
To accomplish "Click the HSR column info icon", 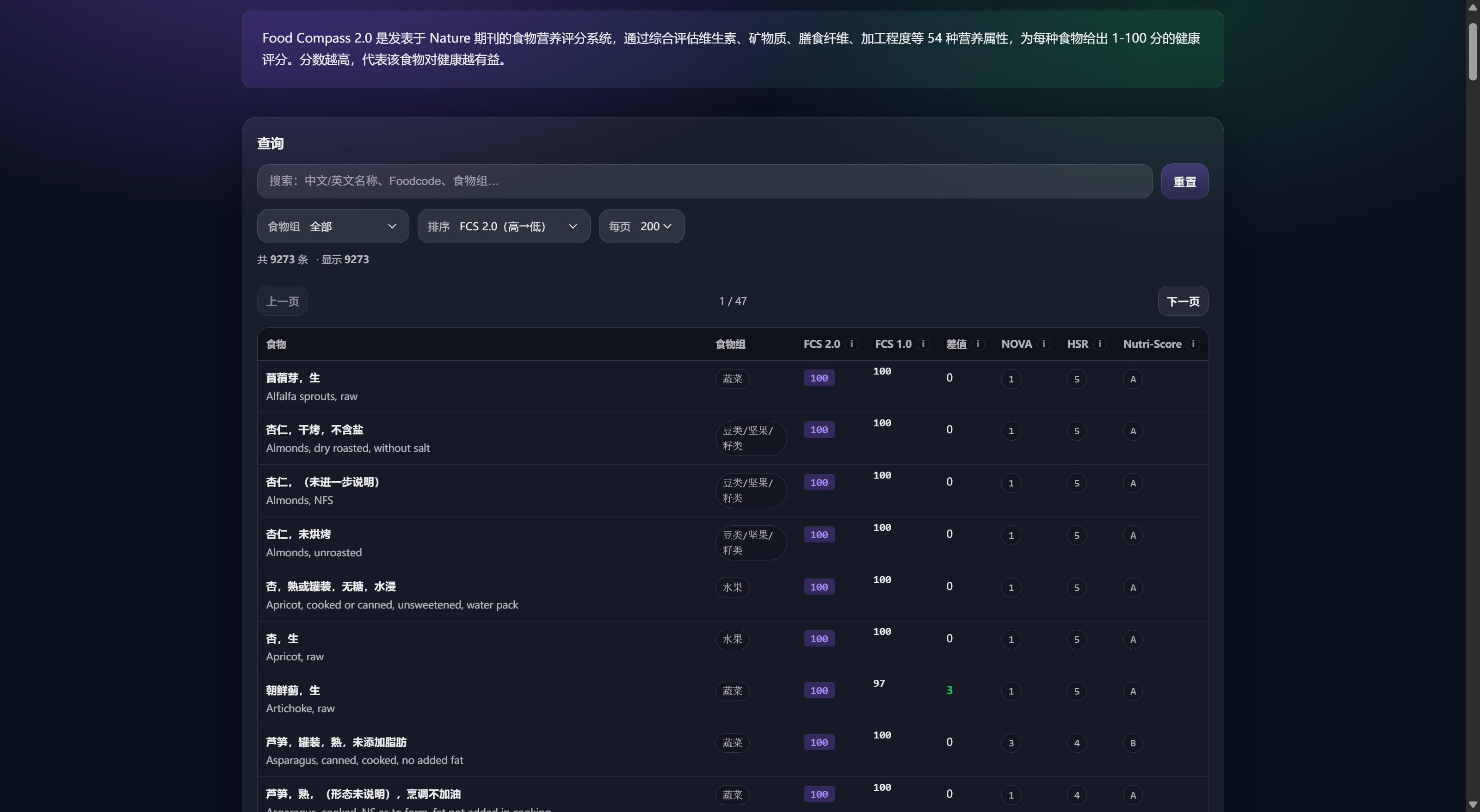I will click(x=1100, y=344).
